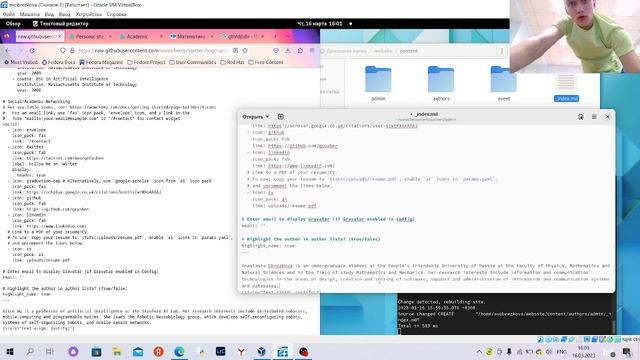Open VirtualBox Устройства menu
Screen dimensions: 640x360
coord(89,14)
